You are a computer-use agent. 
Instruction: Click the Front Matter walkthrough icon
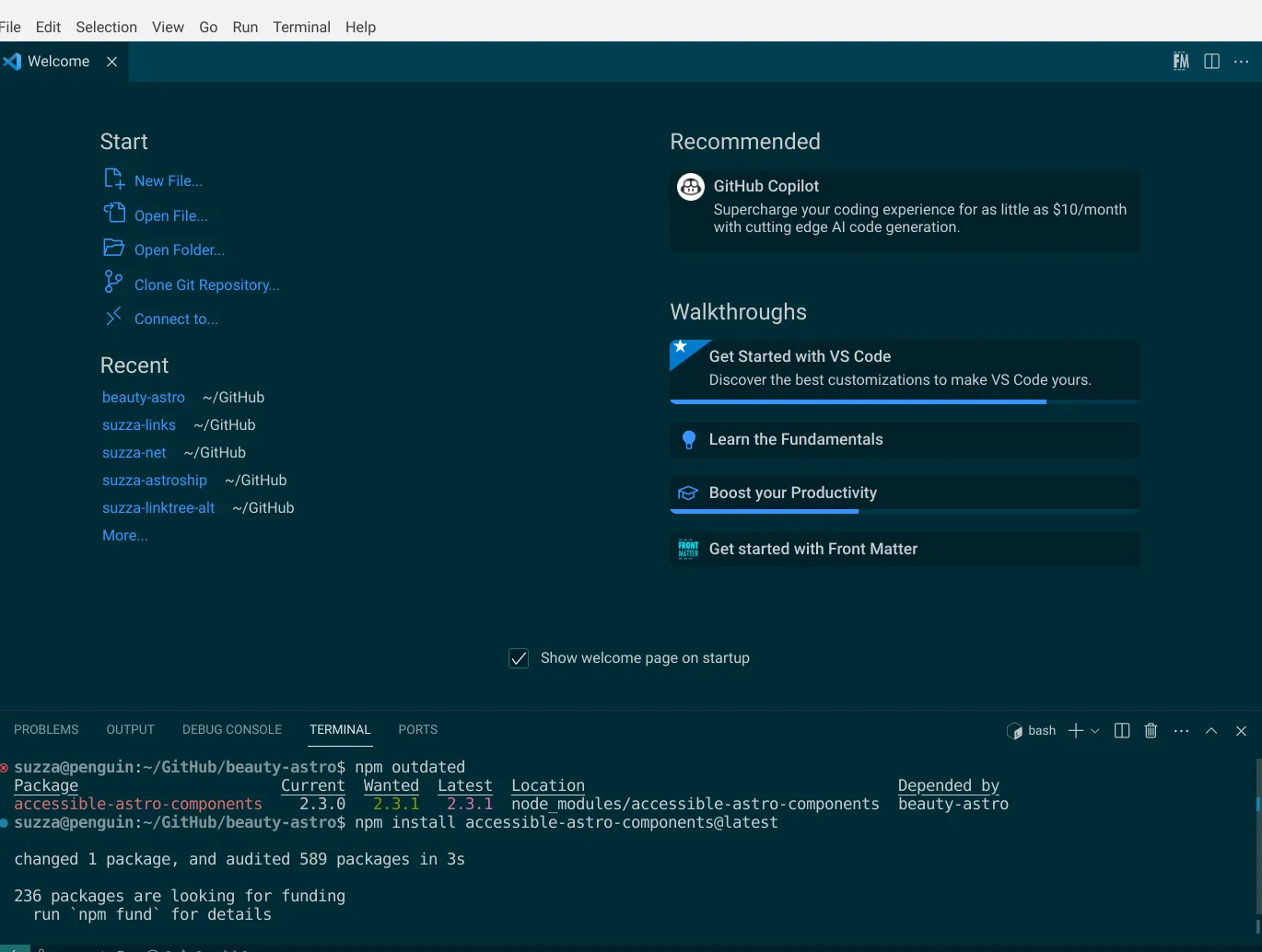pyautogui.click(x=688, y=549)
